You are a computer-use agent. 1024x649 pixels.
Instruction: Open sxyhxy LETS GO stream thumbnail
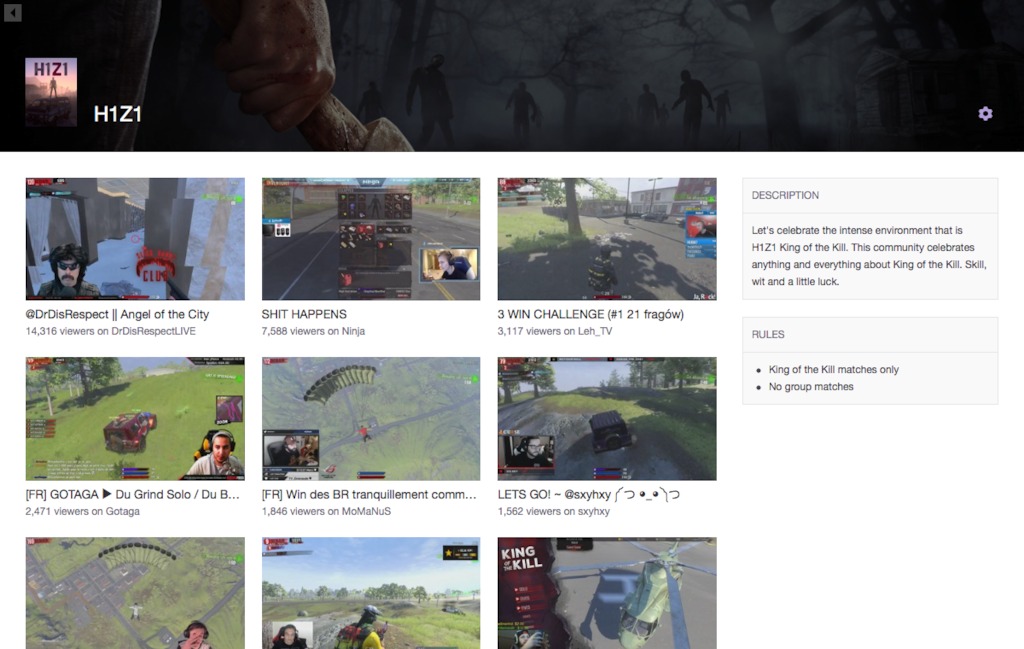click(607, 419)
